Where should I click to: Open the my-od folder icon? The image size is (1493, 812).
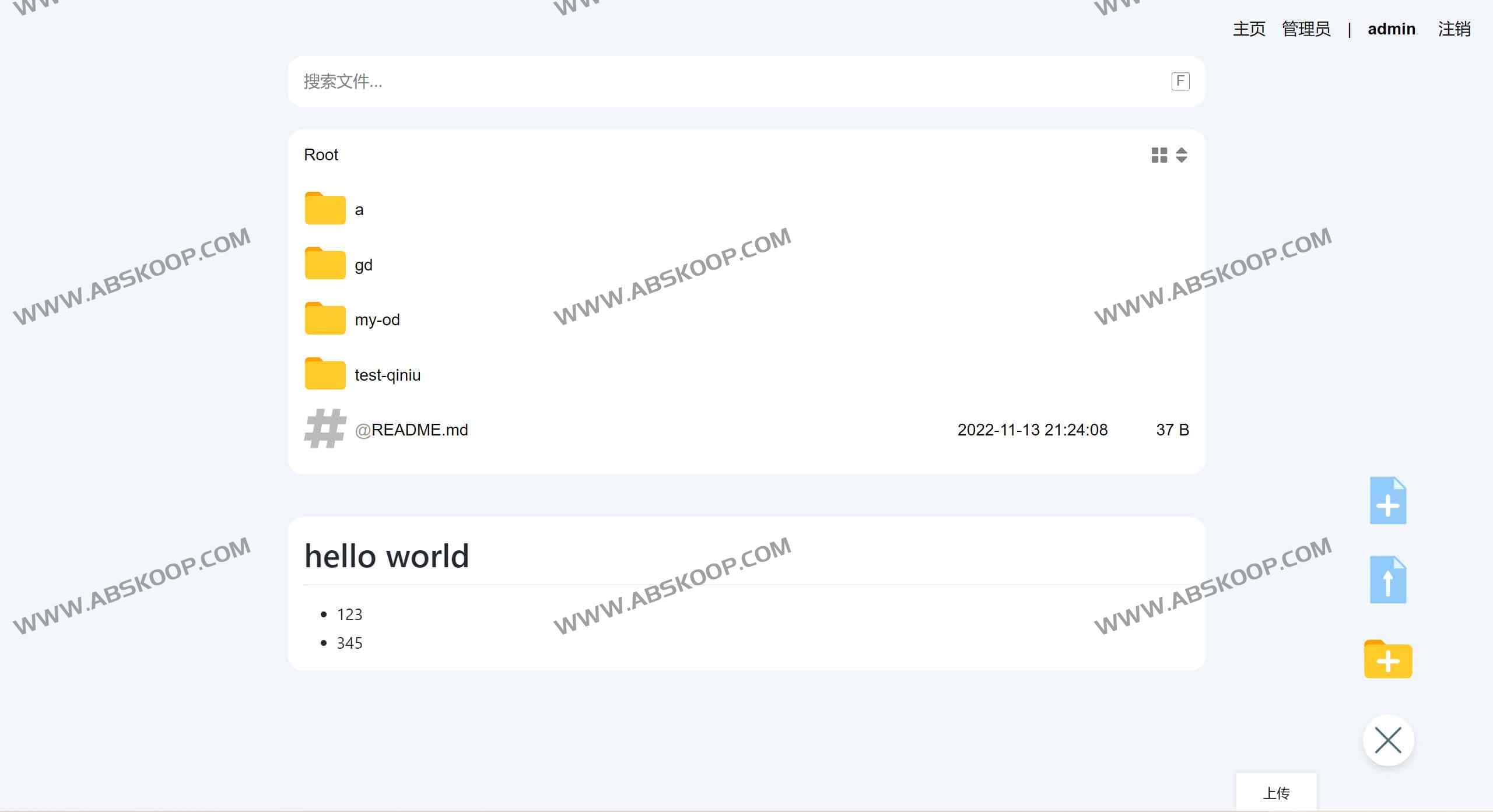coord(325,319)
